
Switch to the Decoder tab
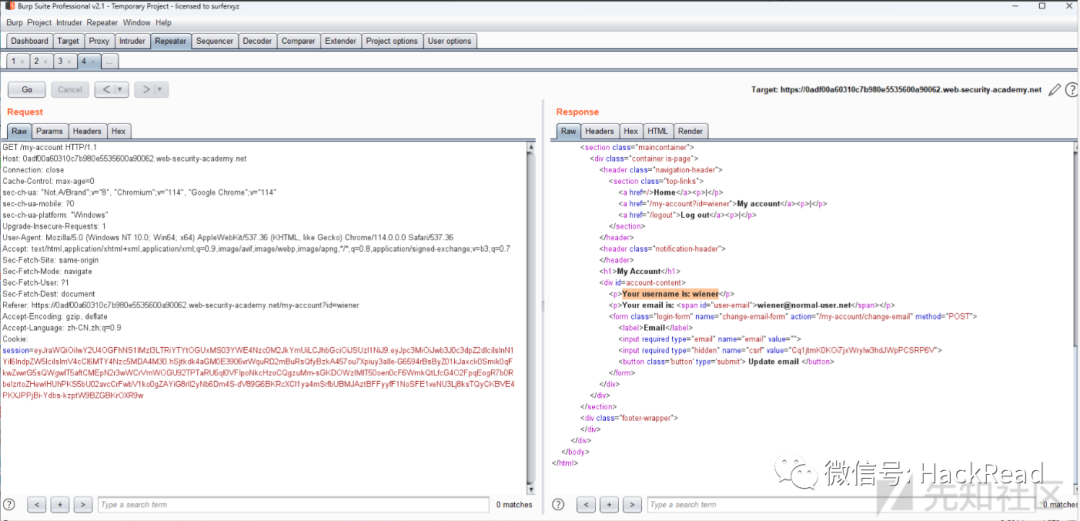pos(258,41)
